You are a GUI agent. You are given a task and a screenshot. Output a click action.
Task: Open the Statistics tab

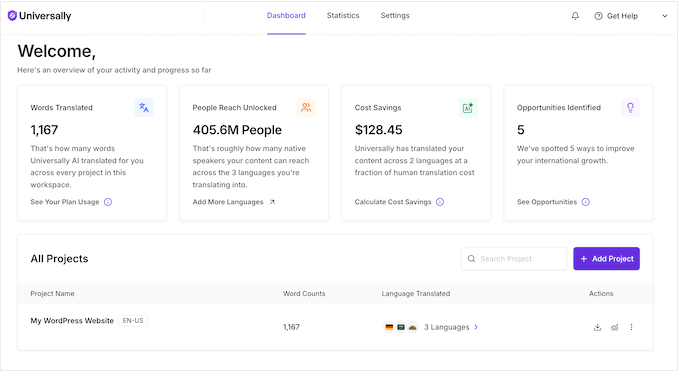click(x=343, y=16)
